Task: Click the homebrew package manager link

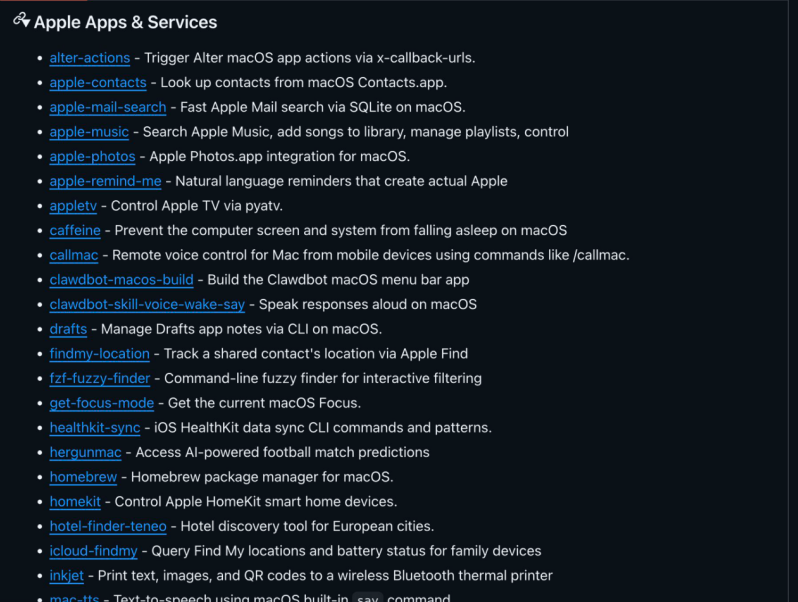Action: [83, 477]
